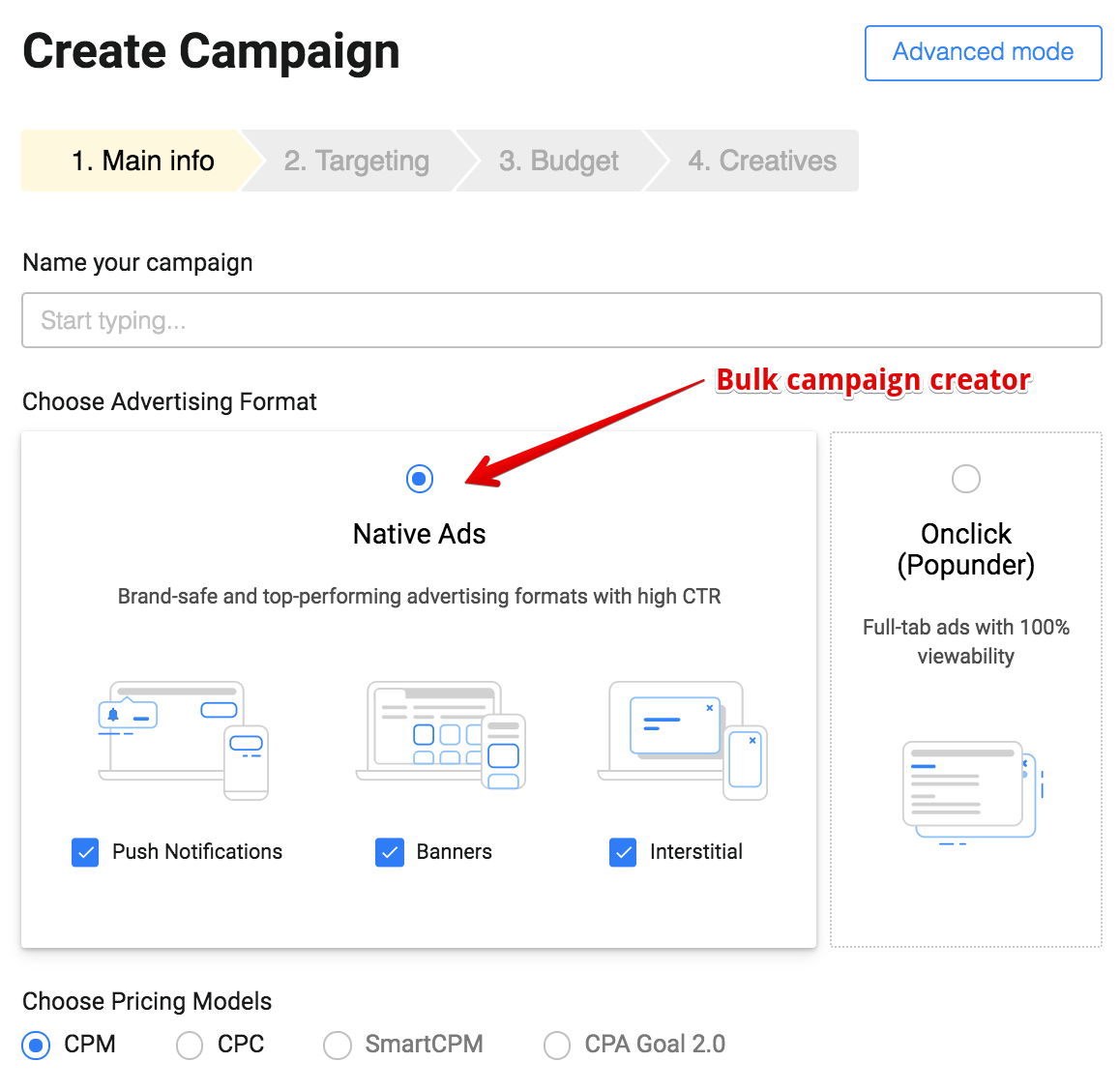1120x1091 pixels.
Task: Uncheck the Push Notifications checkbox
Action: [85, 852]
